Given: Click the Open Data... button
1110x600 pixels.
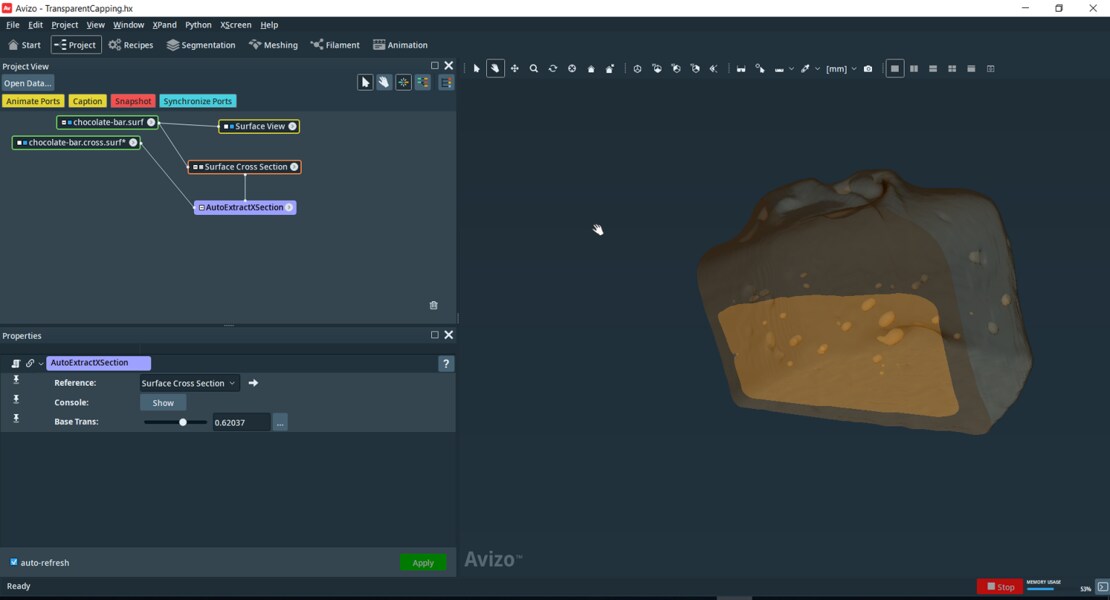Looking at the screenshot, I should 27,83.
